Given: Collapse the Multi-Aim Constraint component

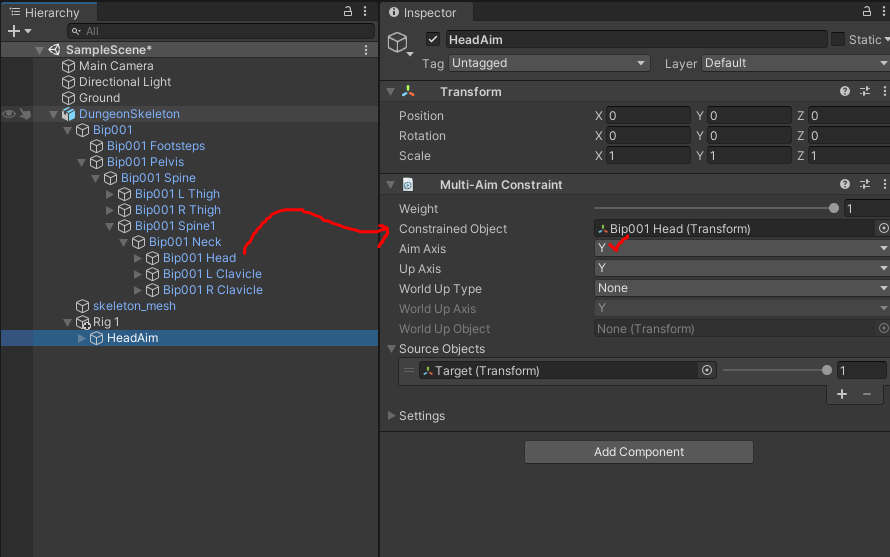Looking at the screenshot, I should pyautogui.click(x=391, y=185).
